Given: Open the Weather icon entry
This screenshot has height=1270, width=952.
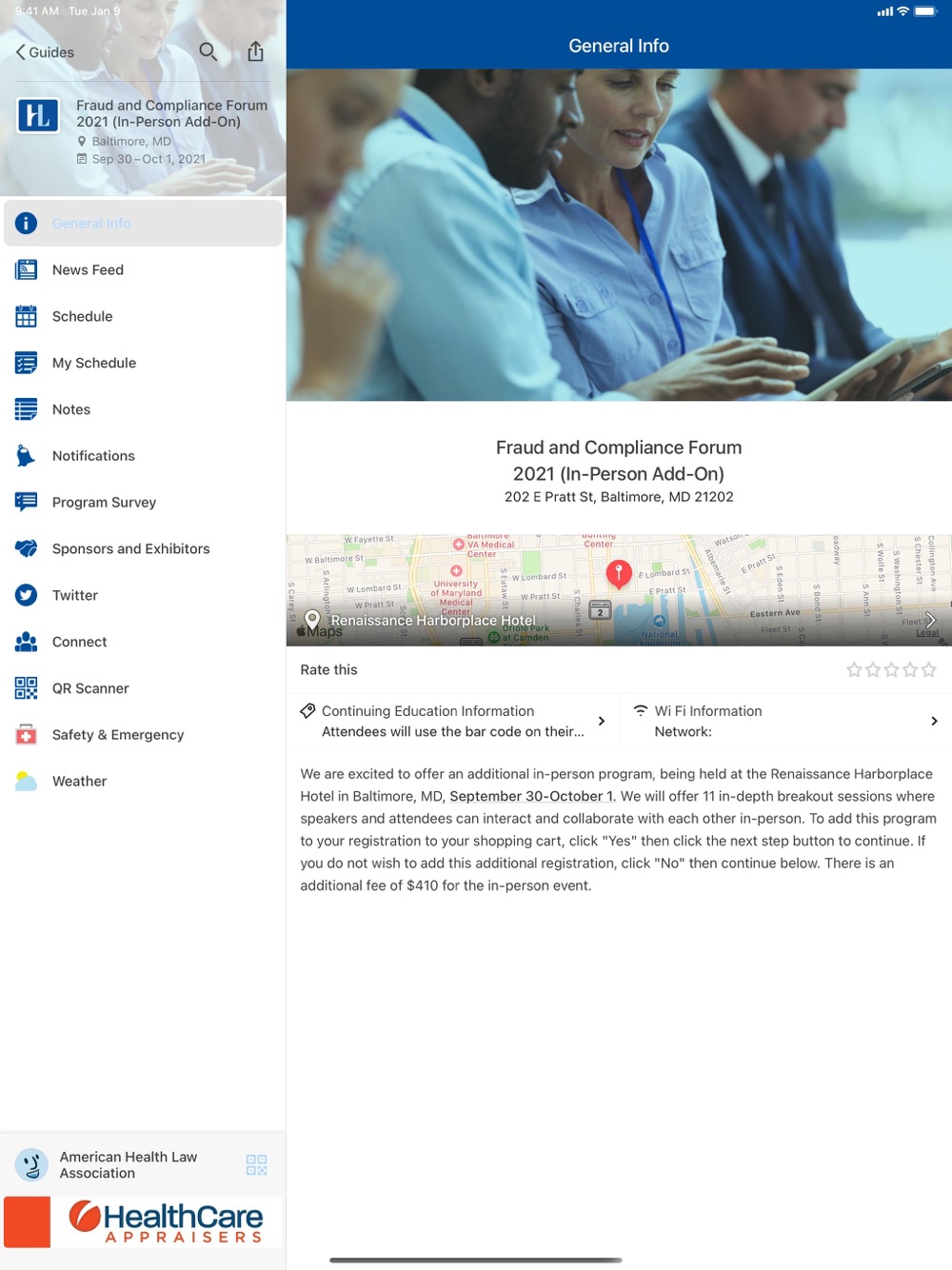Looking at the screenshot, I should tap(27, 782).
